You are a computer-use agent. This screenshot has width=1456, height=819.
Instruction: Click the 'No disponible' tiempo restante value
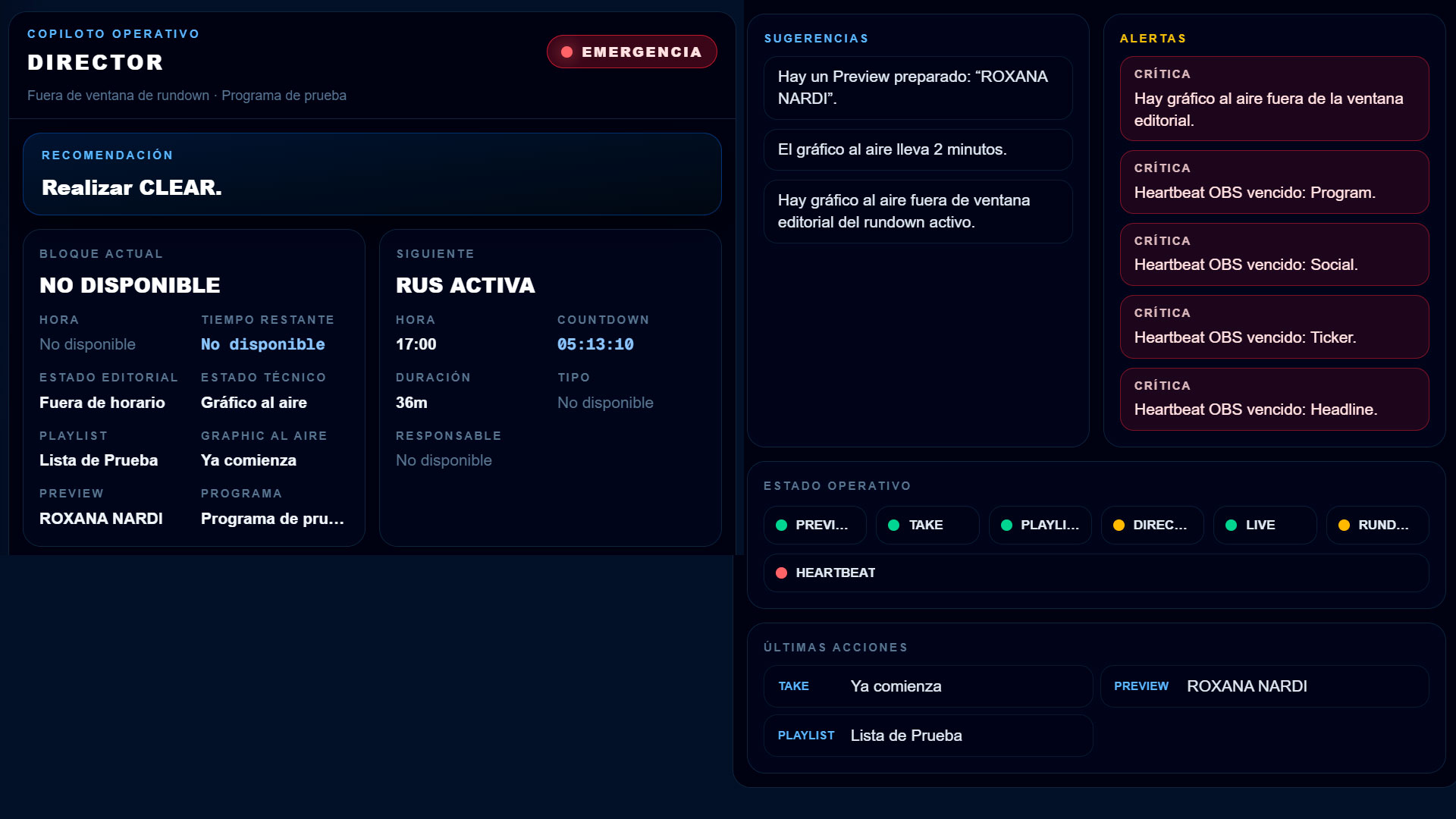[x=263, y=344]
